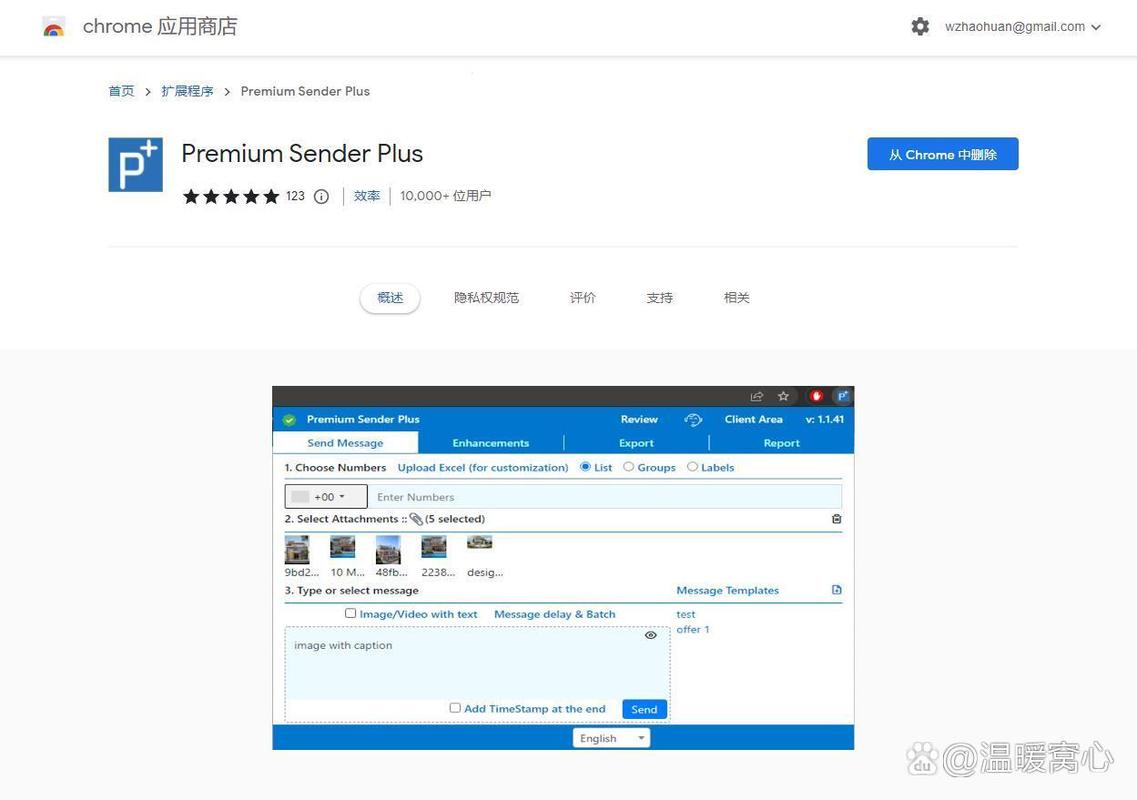The height and width of the screenshot is (800, 1137).
Task: Click the 10,000+ 位用户 user count
Action: (x=445, y=196)
